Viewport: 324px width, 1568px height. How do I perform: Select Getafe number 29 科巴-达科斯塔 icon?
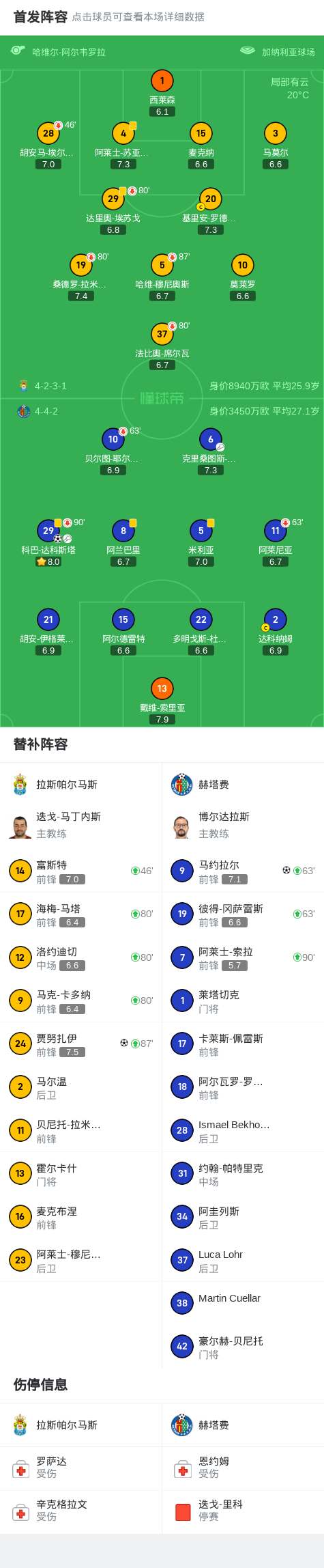(x=48, y=531)
